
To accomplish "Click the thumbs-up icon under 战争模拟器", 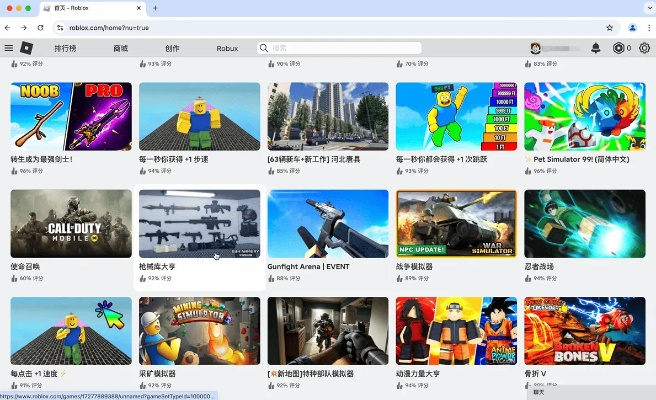I will (x=400, y=278).
